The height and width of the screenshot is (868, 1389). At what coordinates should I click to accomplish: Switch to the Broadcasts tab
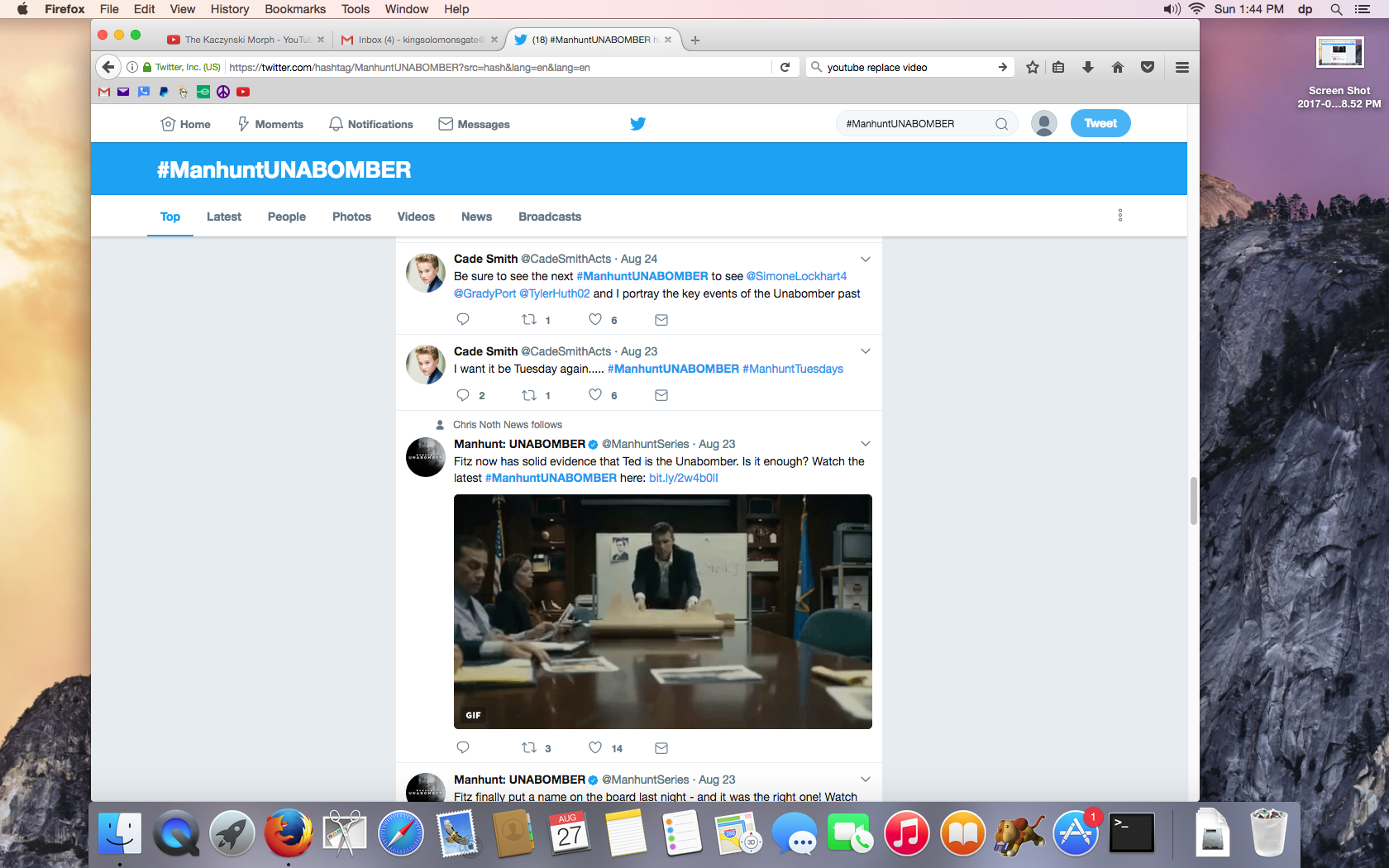pos(550,217)
